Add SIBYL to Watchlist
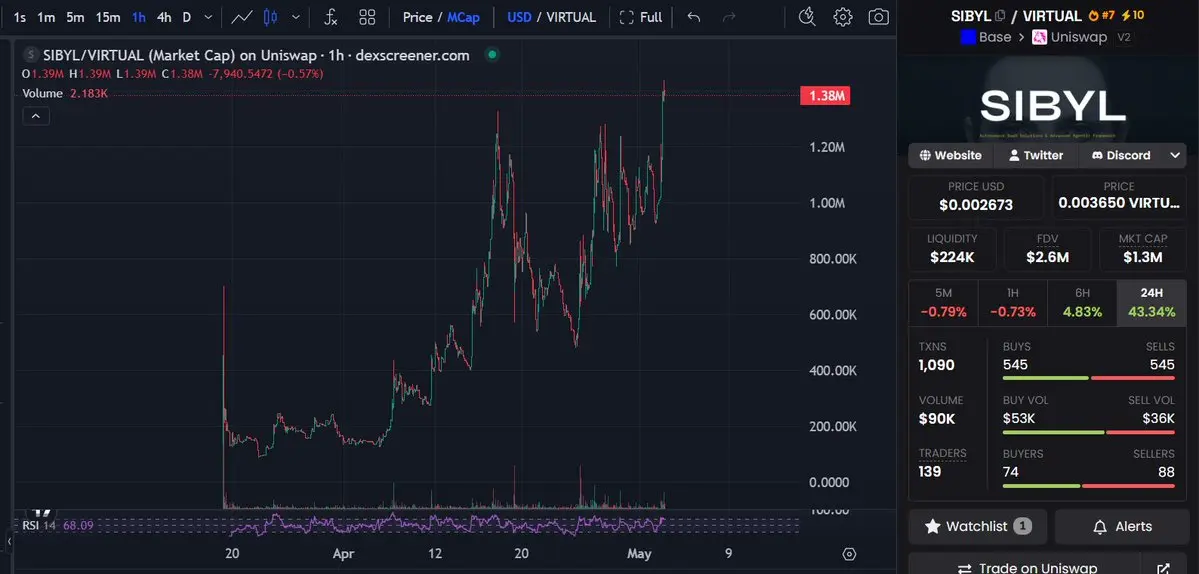Image resolution: width=1199 pixels, height=574 pixels. pos(977,527)
